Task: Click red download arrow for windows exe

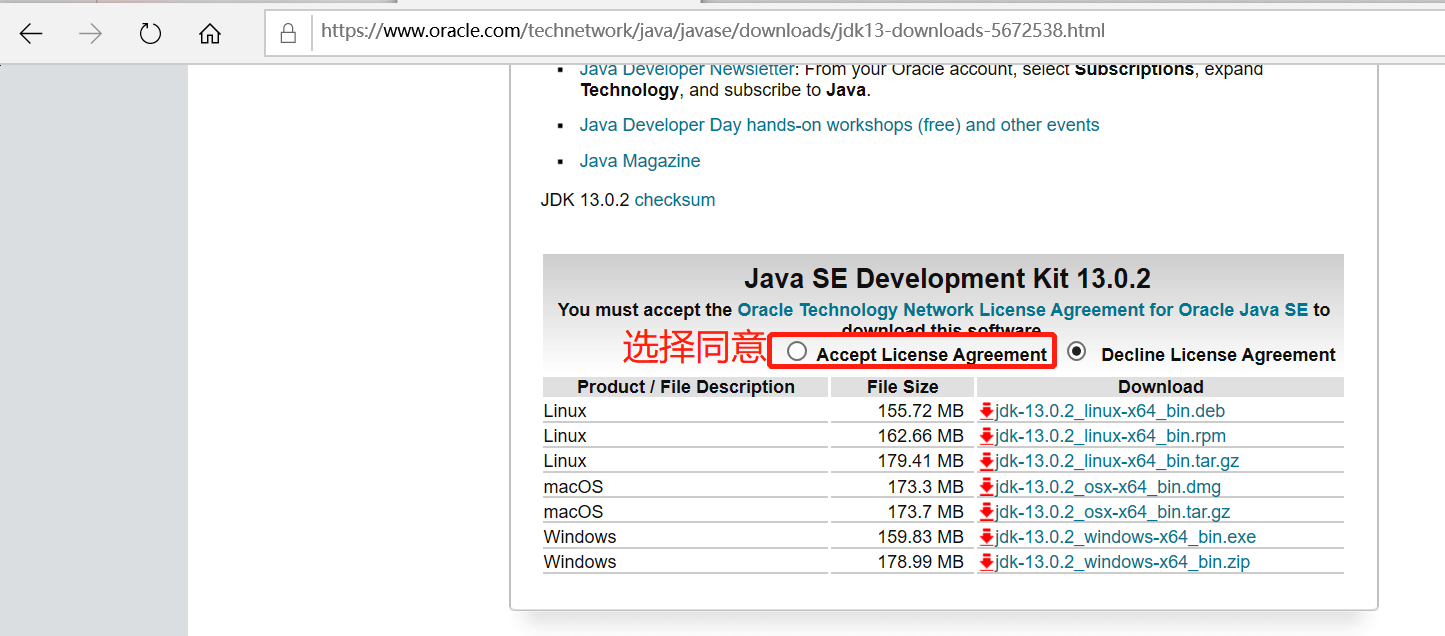Action: [987, 537]
